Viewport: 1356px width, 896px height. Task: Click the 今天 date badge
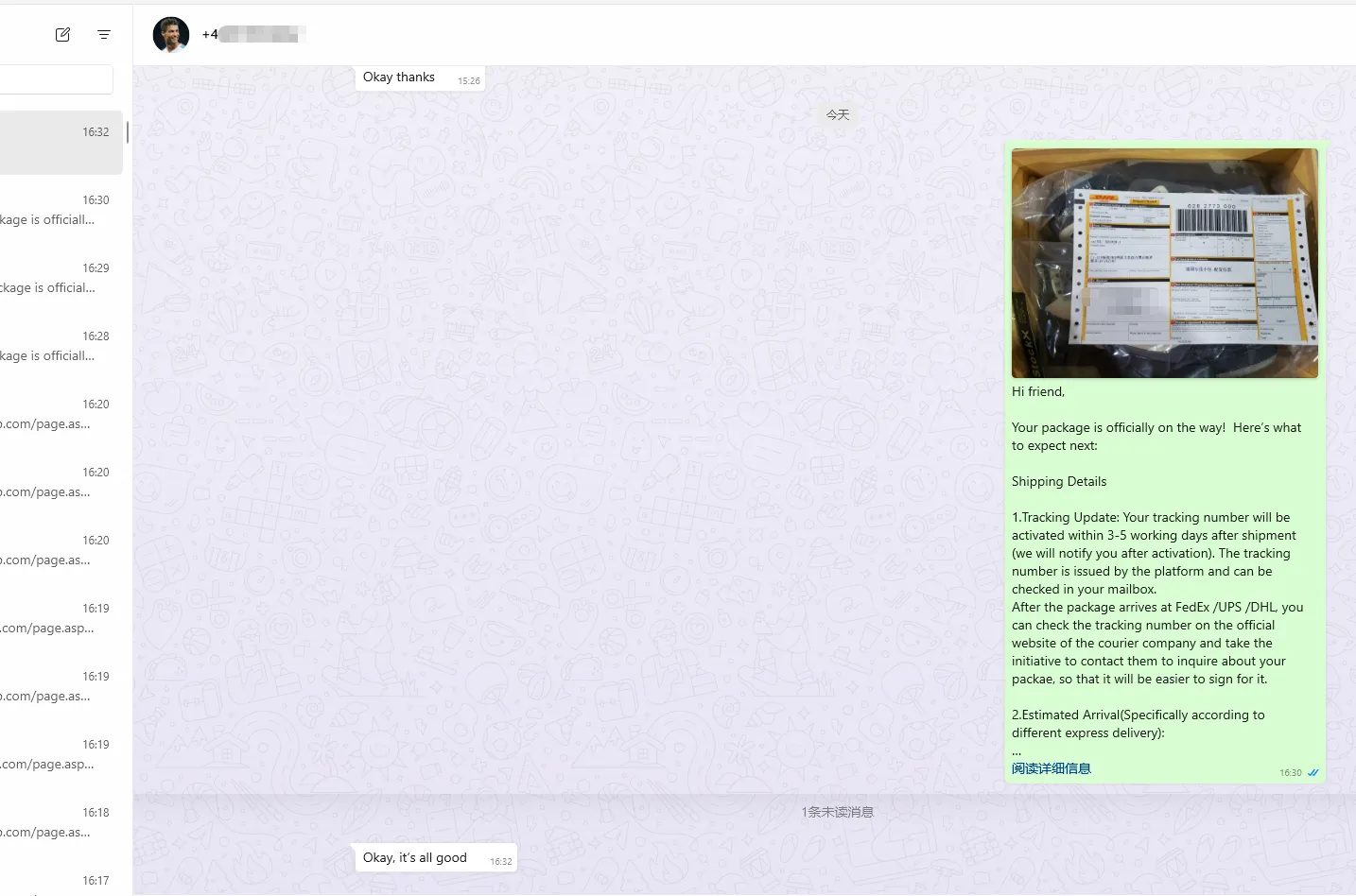(838, 114)
